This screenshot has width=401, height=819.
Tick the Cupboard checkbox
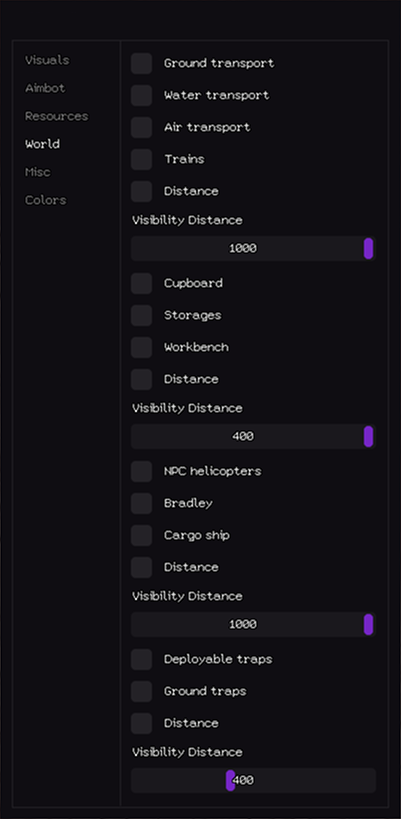coord(141,283)
